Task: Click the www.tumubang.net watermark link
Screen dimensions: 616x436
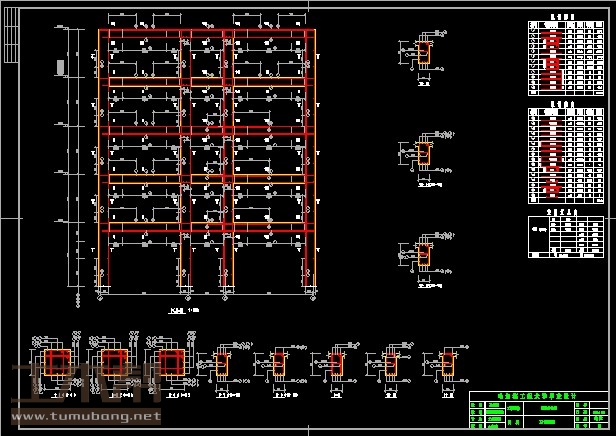Action: point(82,415)
